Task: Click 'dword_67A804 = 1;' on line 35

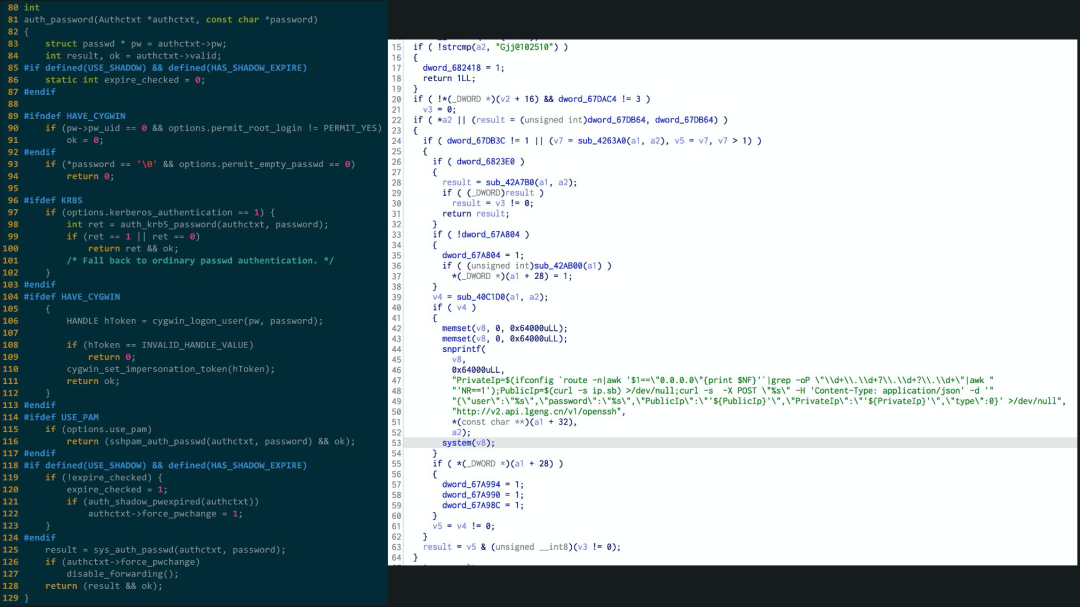Action: (x=483, y=256)
